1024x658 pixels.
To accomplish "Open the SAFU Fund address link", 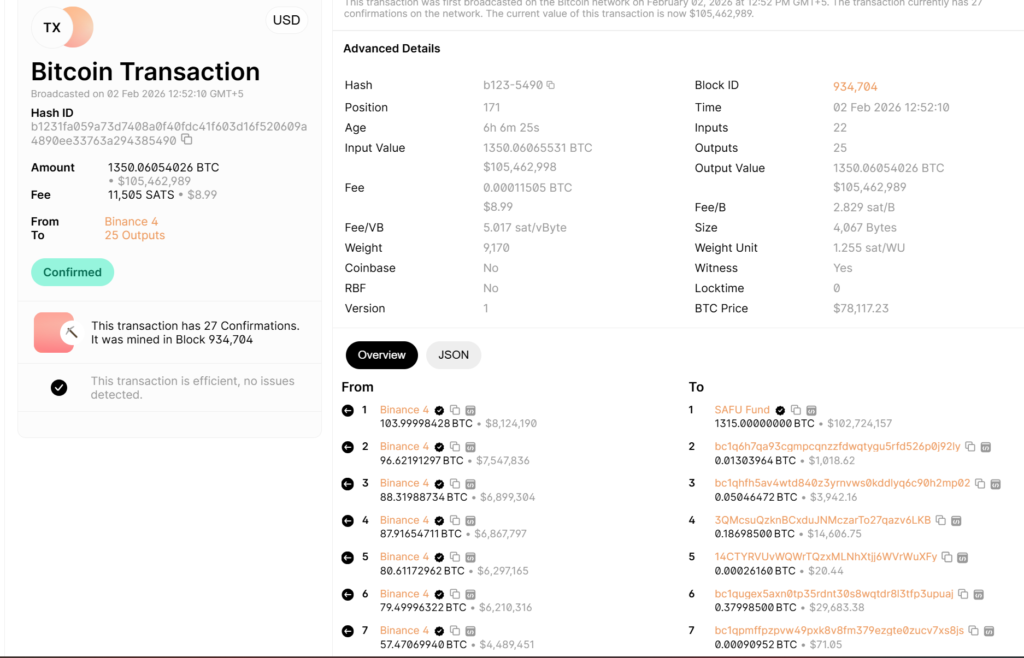I will [x=742, y=410].
